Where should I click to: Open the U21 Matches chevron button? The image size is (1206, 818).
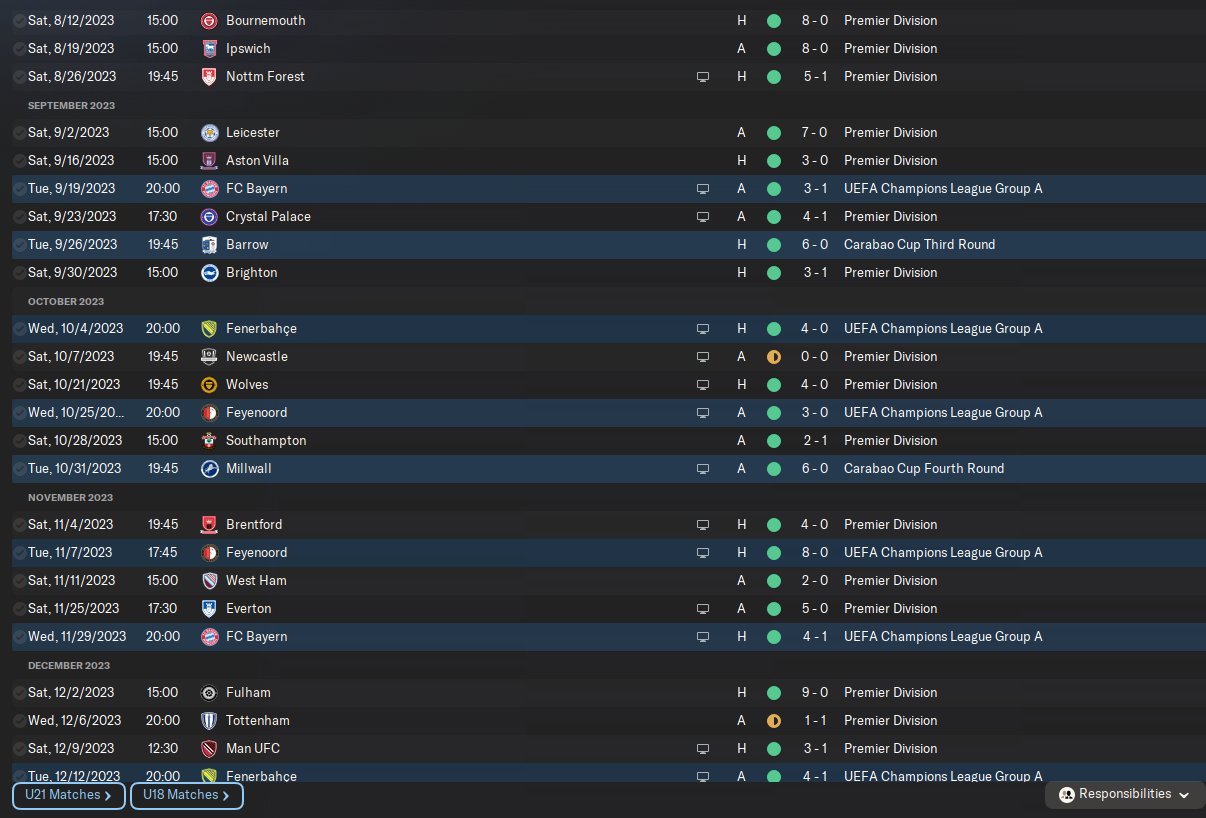69,795
